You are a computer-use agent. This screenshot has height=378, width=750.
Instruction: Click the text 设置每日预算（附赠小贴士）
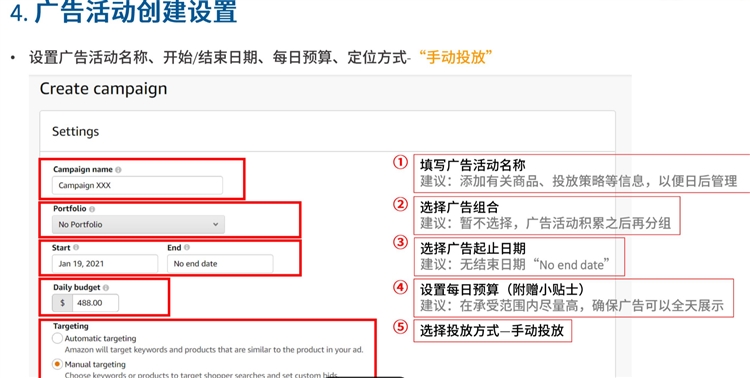(x=502, y=289)
